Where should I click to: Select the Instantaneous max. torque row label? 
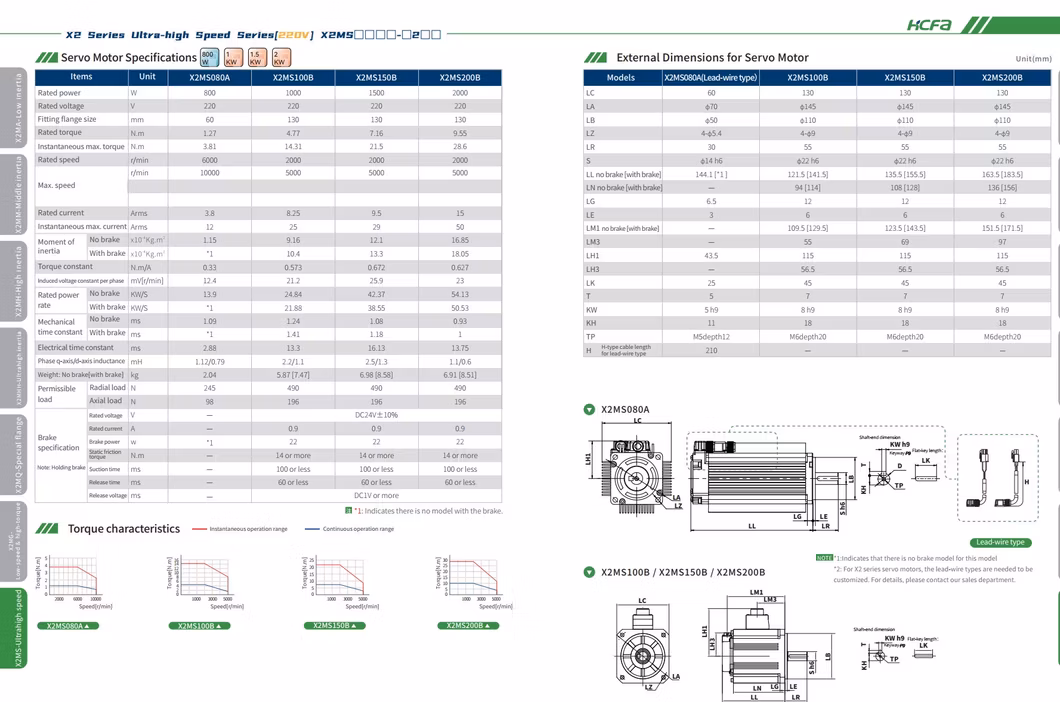click(81, 146)
